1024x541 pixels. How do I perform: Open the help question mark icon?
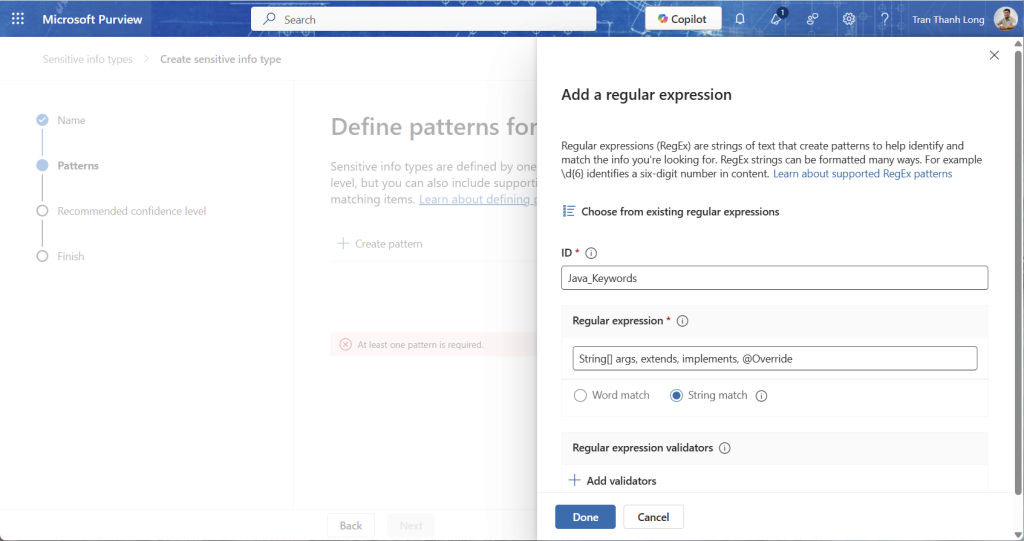pos(884,19)
